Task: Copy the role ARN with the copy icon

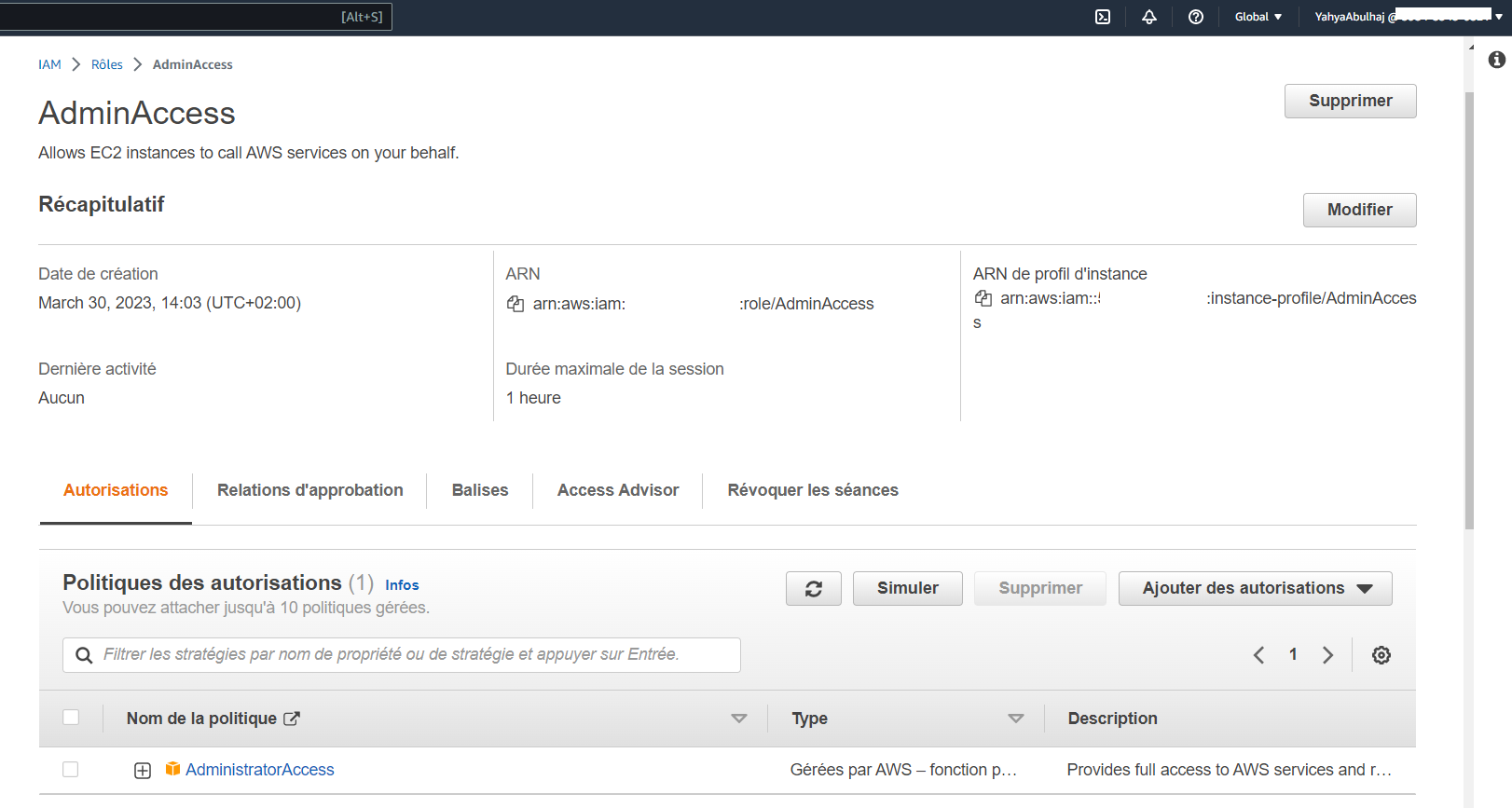Action: (515, 304)
